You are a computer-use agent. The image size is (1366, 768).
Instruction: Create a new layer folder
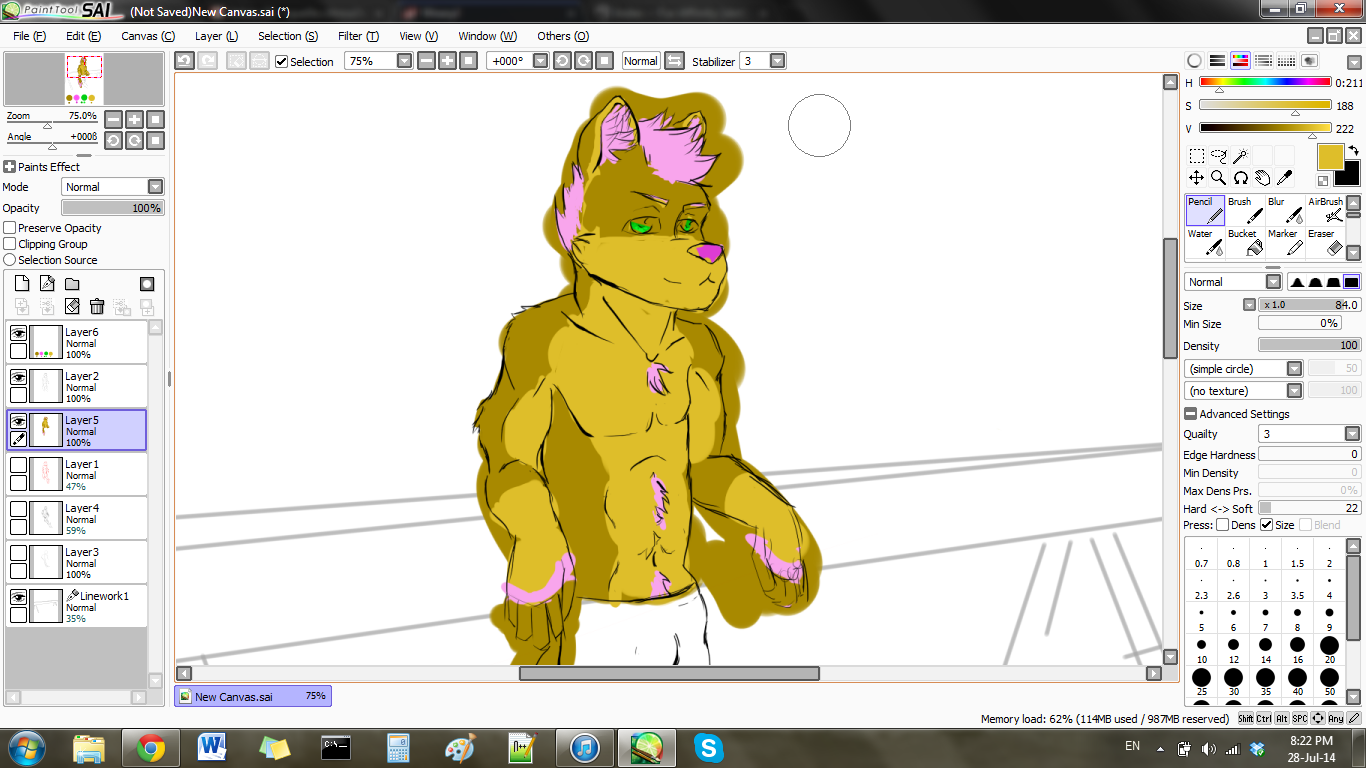pos(72,284)
